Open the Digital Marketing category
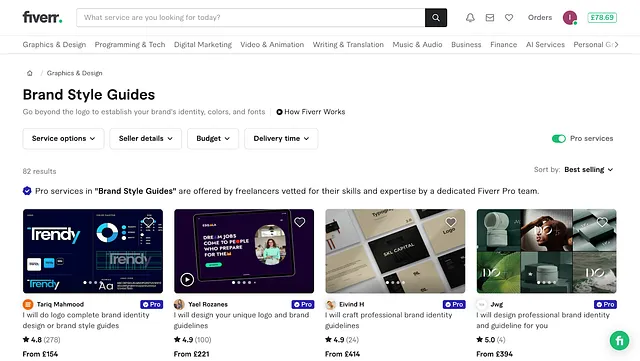This screenshot has width=640, height=361. (x=203, y=45)
